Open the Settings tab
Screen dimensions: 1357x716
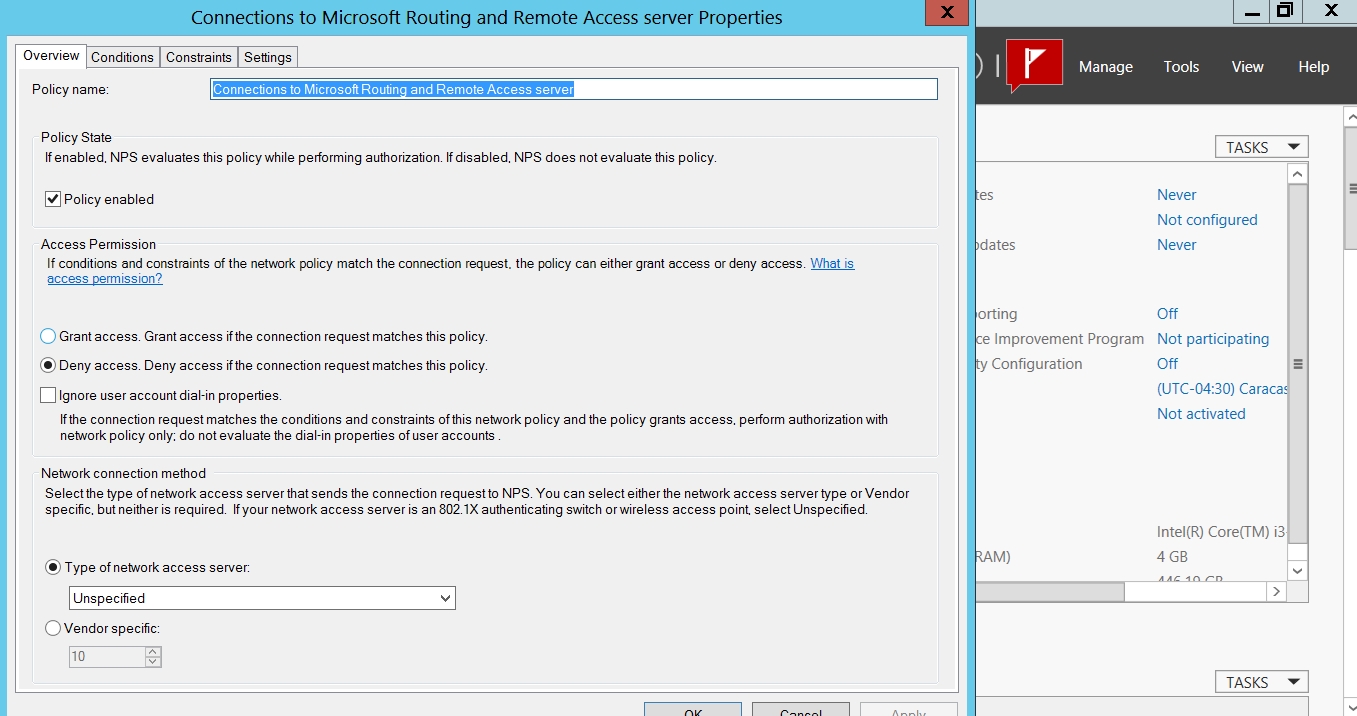coord(267,57)
